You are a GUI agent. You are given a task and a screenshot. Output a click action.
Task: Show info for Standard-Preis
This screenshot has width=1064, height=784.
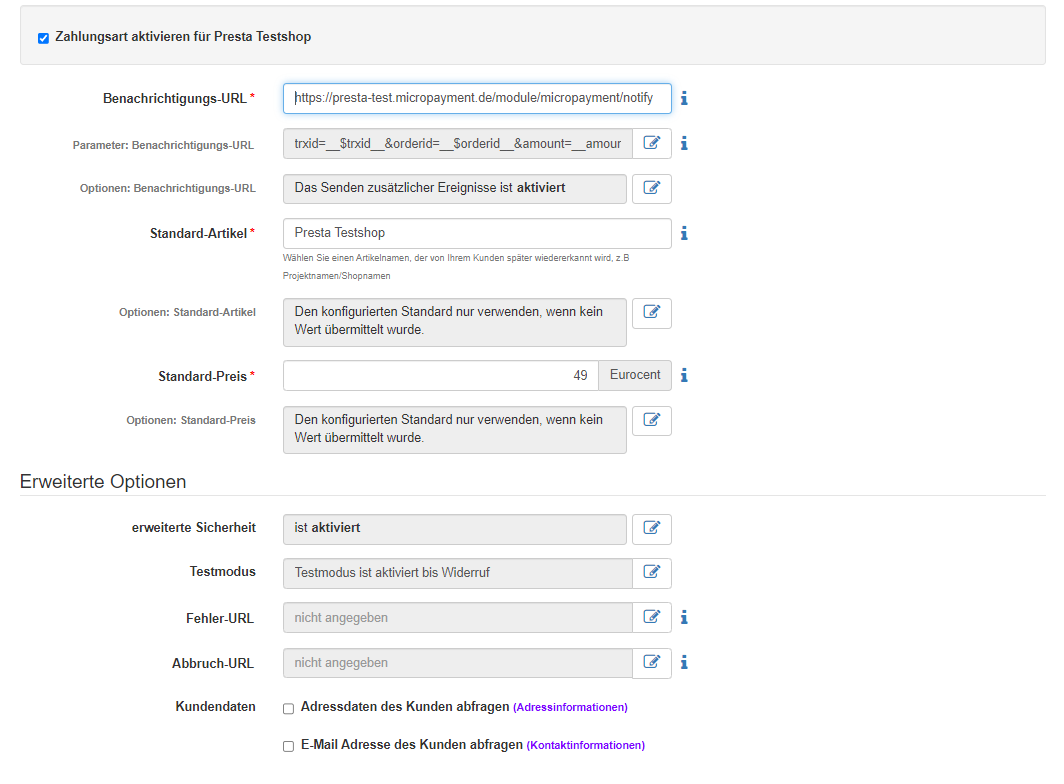(x=684, y=375)
